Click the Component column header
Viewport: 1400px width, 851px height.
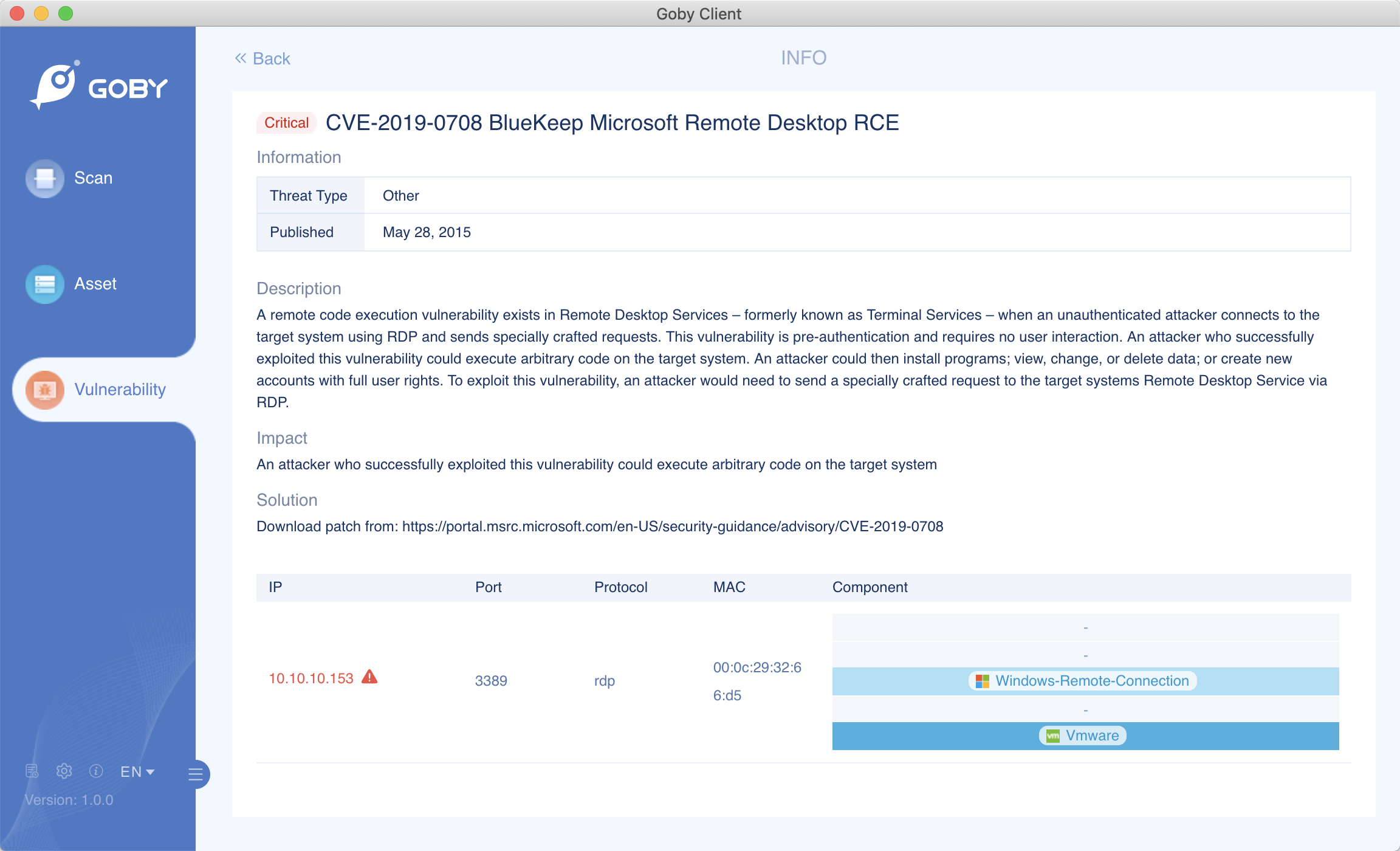870,587
